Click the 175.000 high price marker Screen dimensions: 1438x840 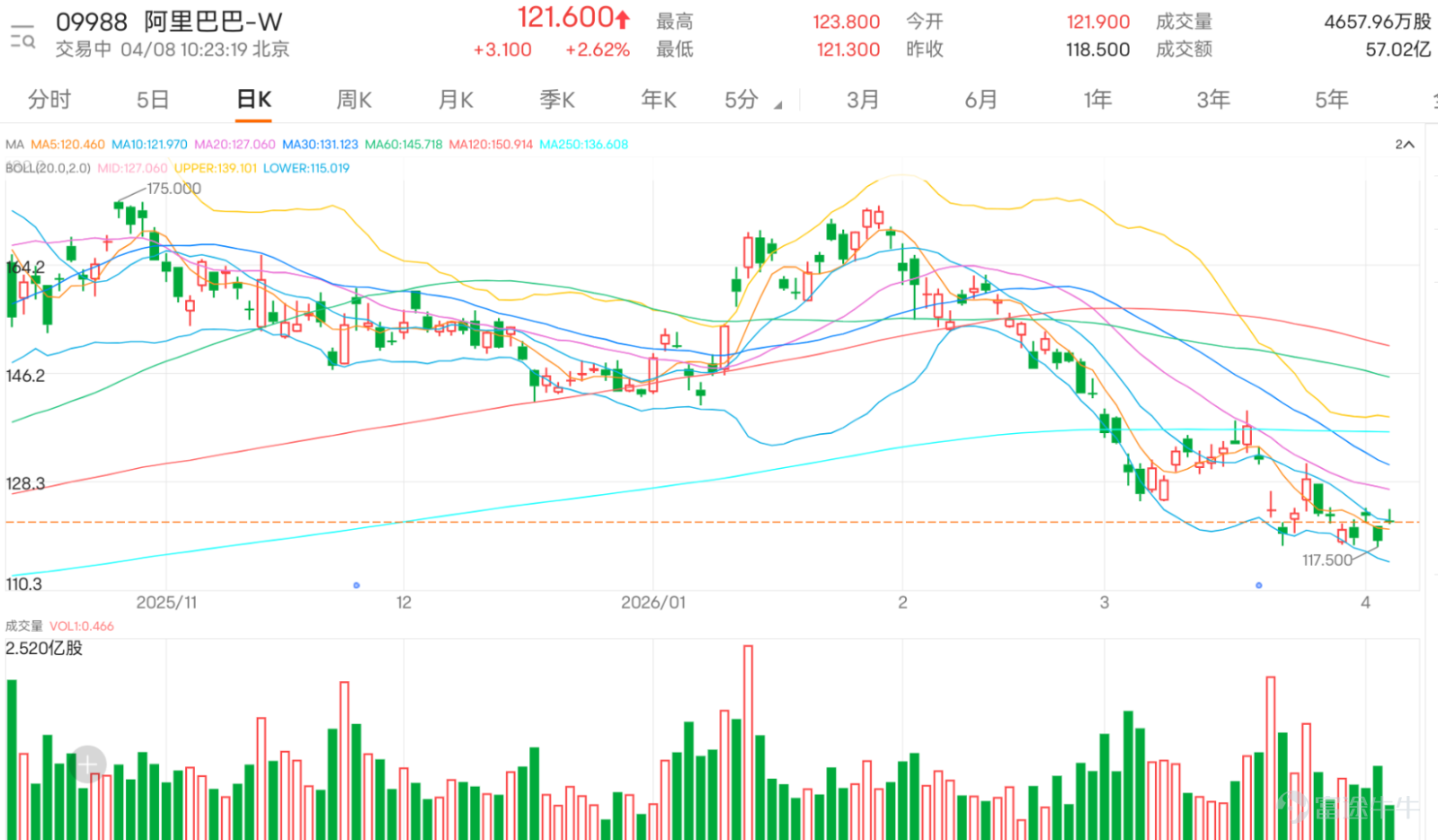(173, 189)
